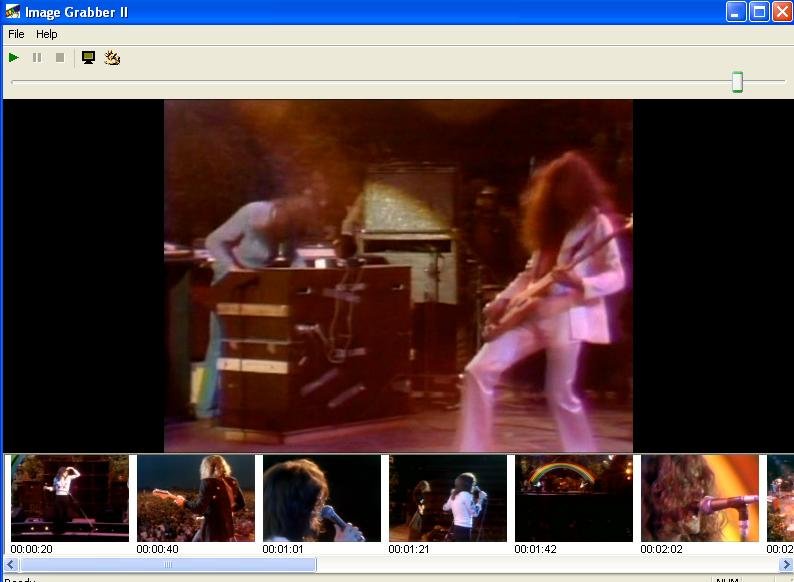Click the video seek slider handle
This screenshot has width=794, height=582.
click(x=737, y=82)
